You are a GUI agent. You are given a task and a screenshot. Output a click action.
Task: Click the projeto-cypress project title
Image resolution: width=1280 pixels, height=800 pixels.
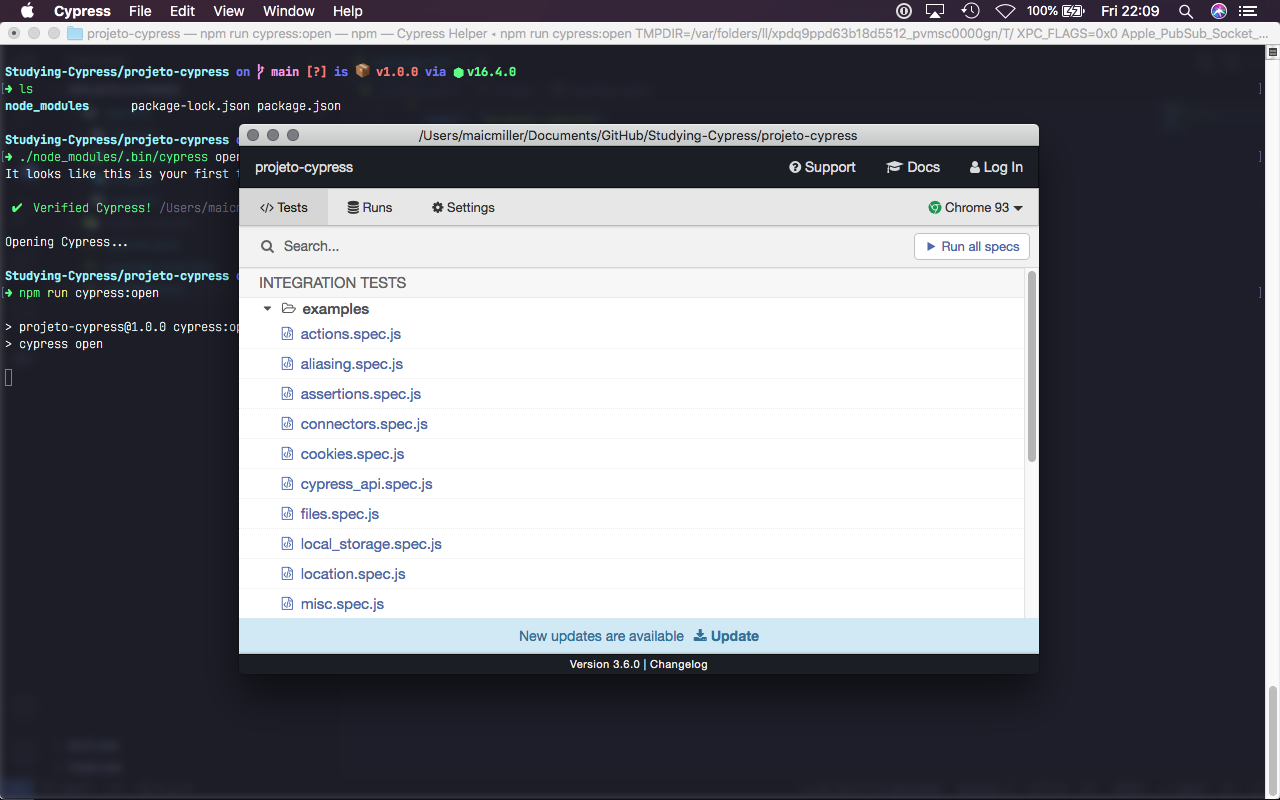(x=304, y=167)
